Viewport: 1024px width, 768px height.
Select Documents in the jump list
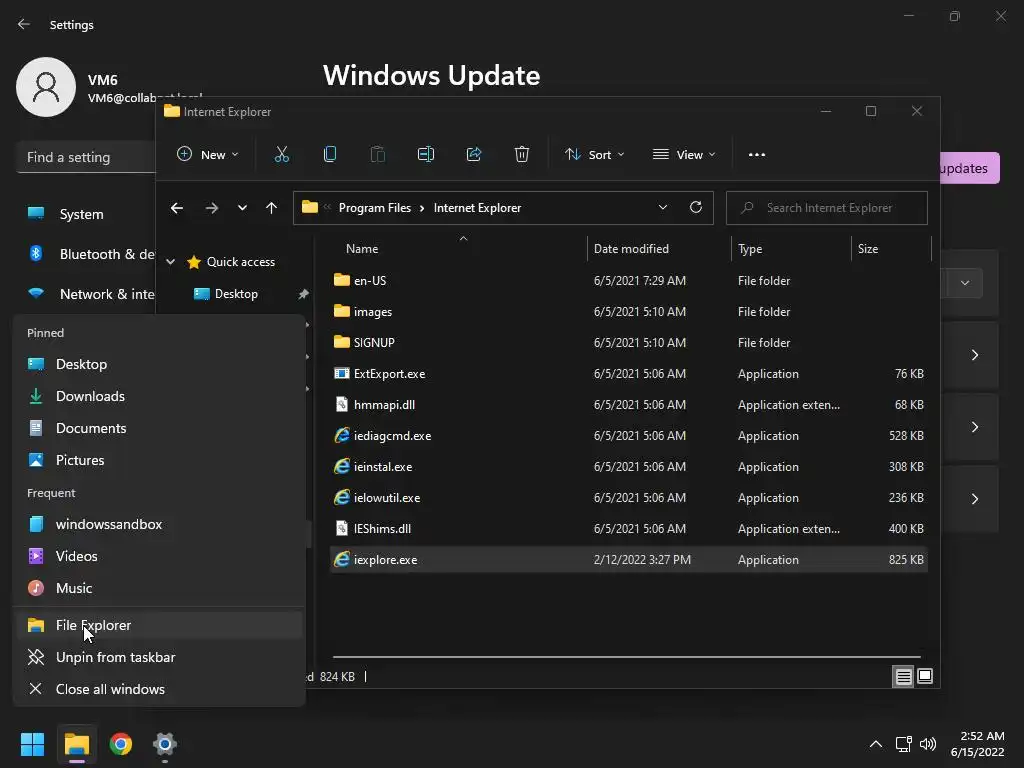coord(159,428)
